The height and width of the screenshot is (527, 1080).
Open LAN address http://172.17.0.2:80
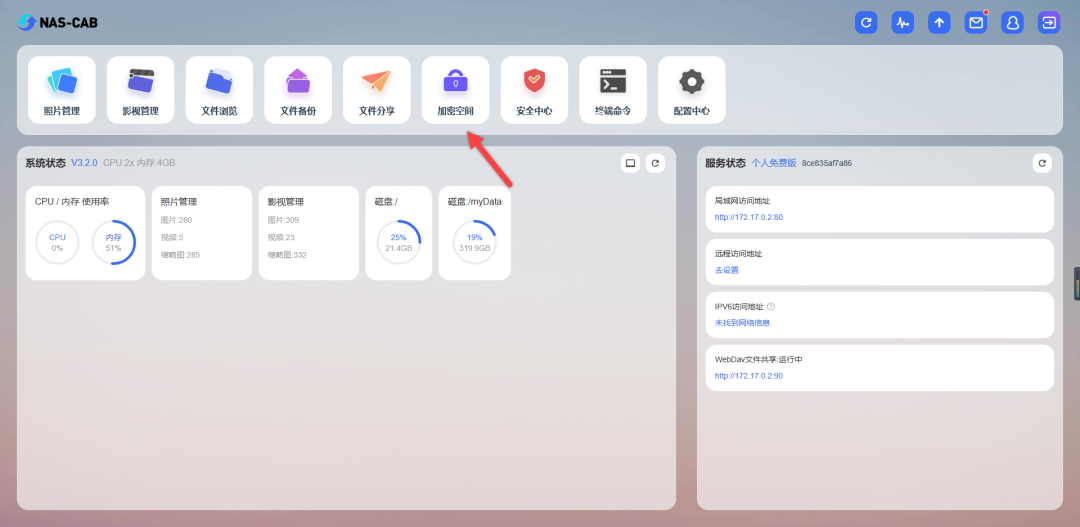[749, 217]
